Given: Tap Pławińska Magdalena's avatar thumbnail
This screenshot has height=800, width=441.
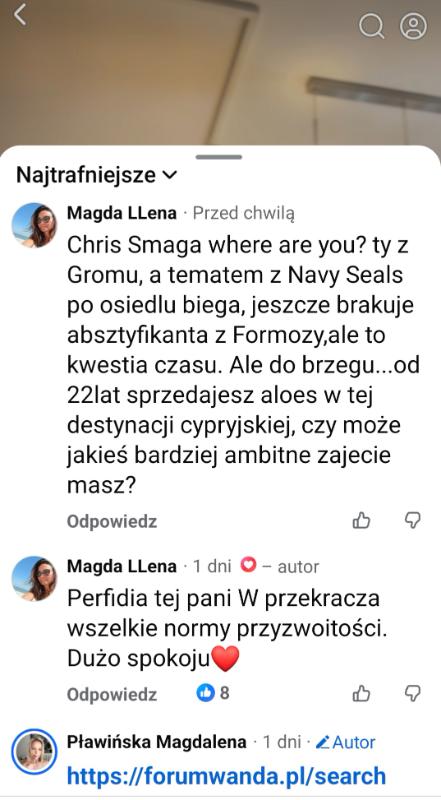Looking at the screenshot, I should (34, 752).
